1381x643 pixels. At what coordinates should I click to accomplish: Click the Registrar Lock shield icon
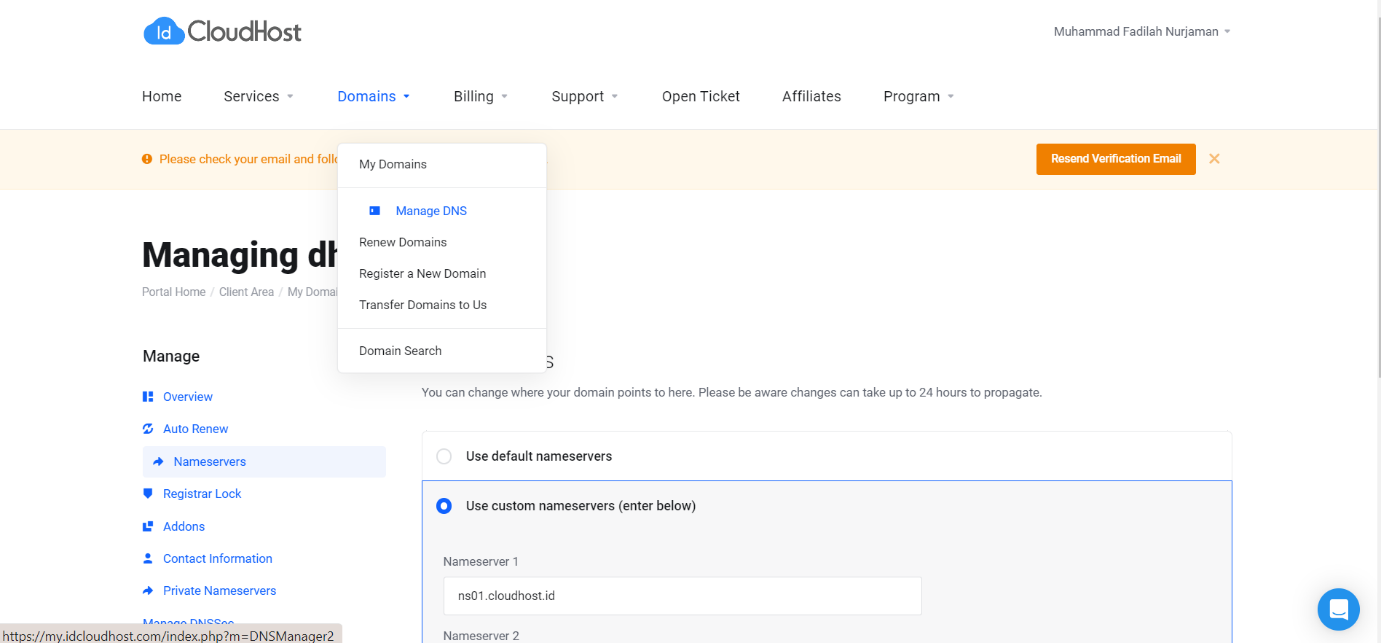point(148,494)
